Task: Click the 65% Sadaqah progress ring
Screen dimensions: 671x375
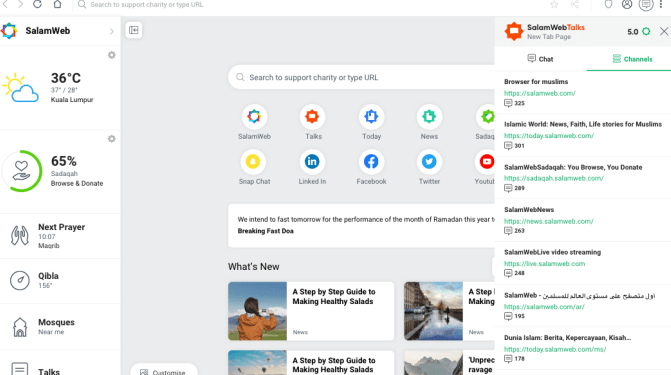Action: pos(22,171)
